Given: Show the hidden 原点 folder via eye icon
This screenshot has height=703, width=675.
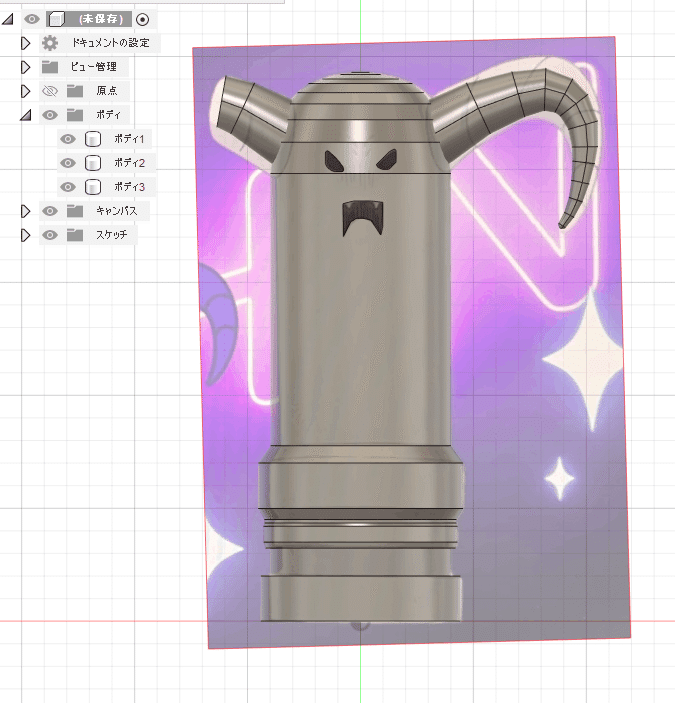Looking at the screenshot, I should tap(50, 91).
